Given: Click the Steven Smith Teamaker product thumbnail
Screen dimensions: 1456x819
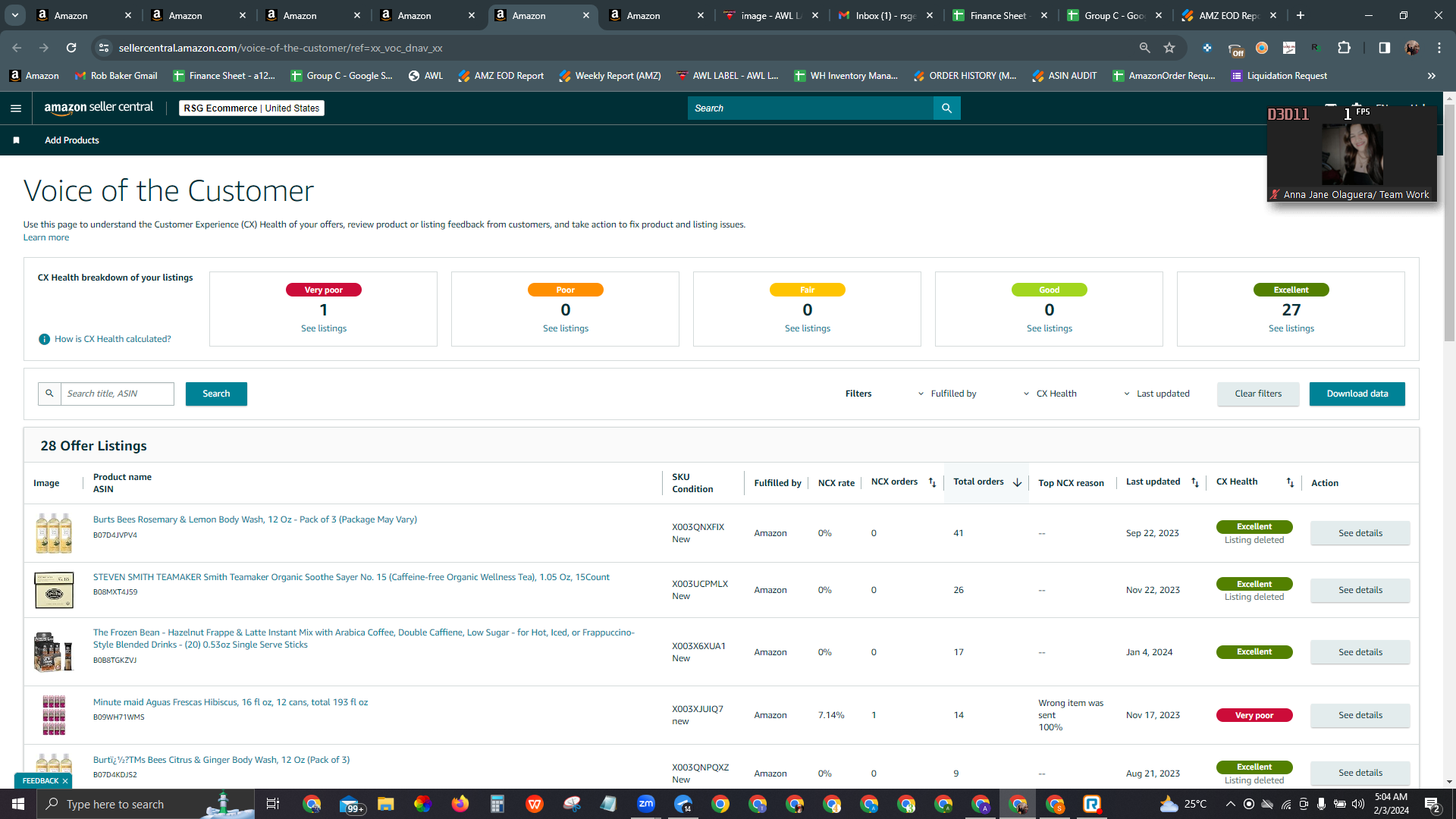Looking at the screenshot, I should point(54,590).
